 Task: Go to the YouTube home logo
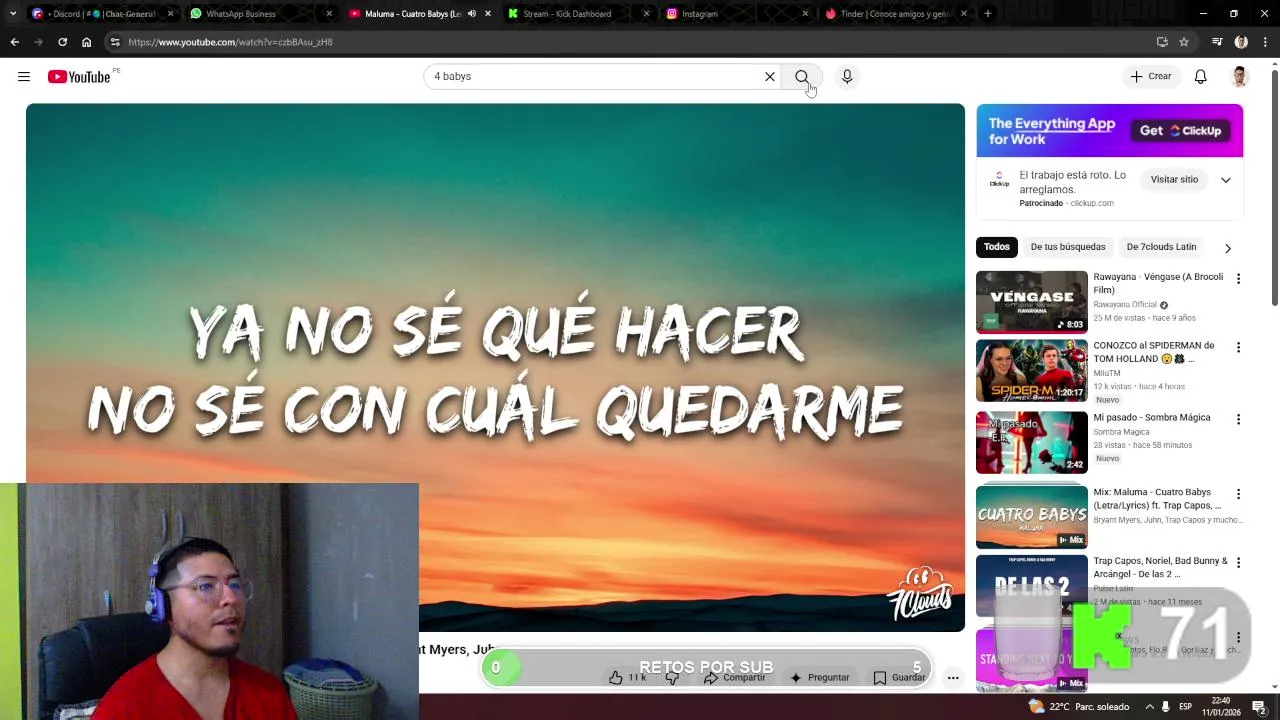[79, 77]
